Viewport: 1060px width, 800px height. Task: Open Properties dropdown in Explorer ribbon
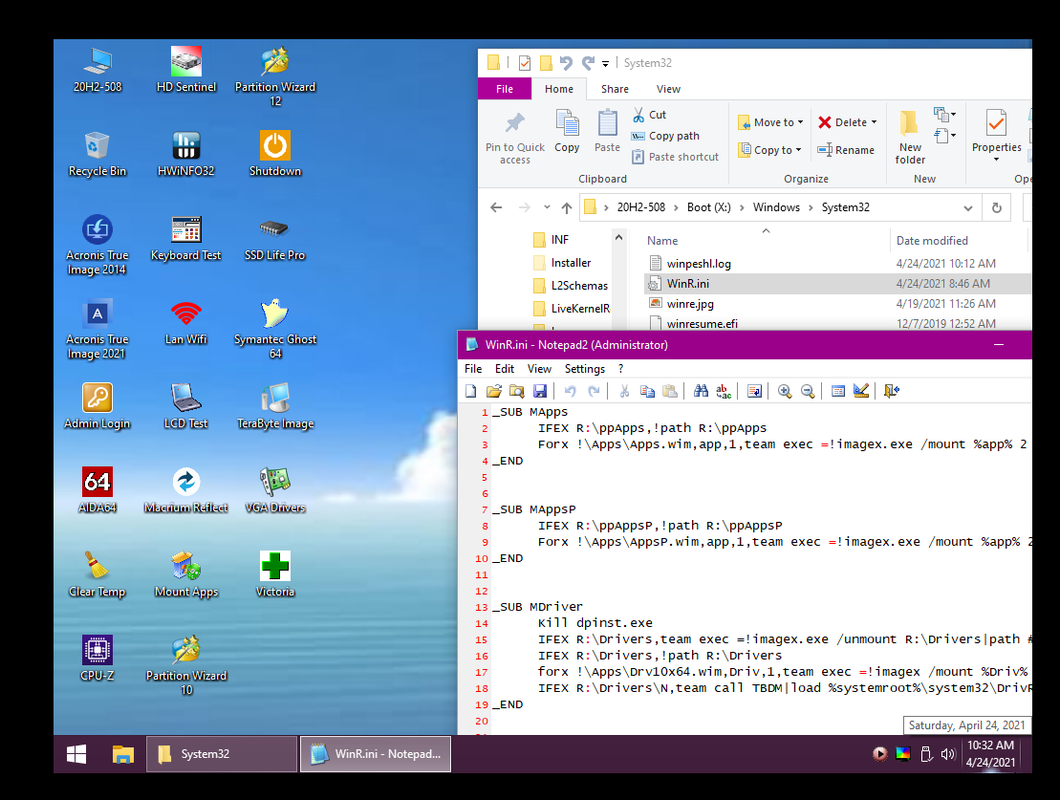996,160
